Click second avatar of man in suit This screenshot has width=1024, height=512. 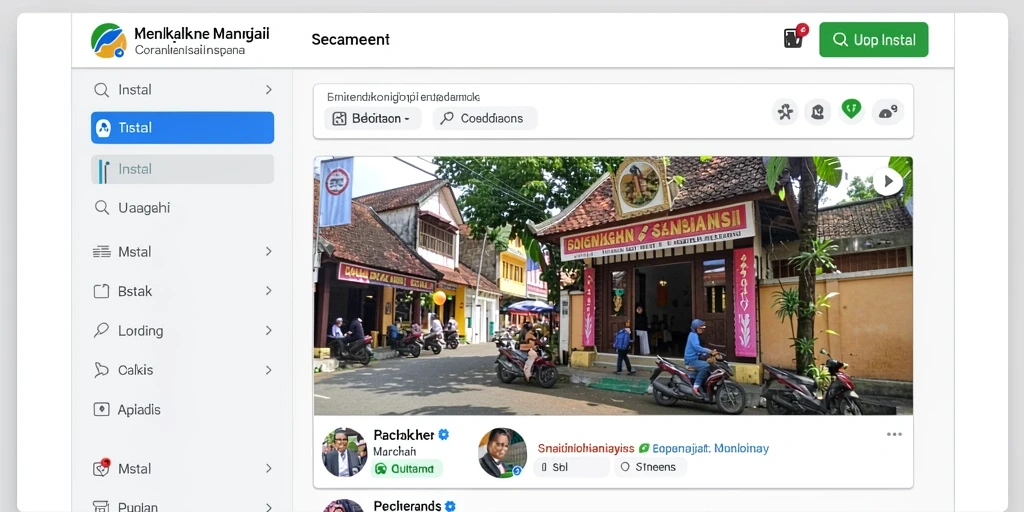(502, 453)
